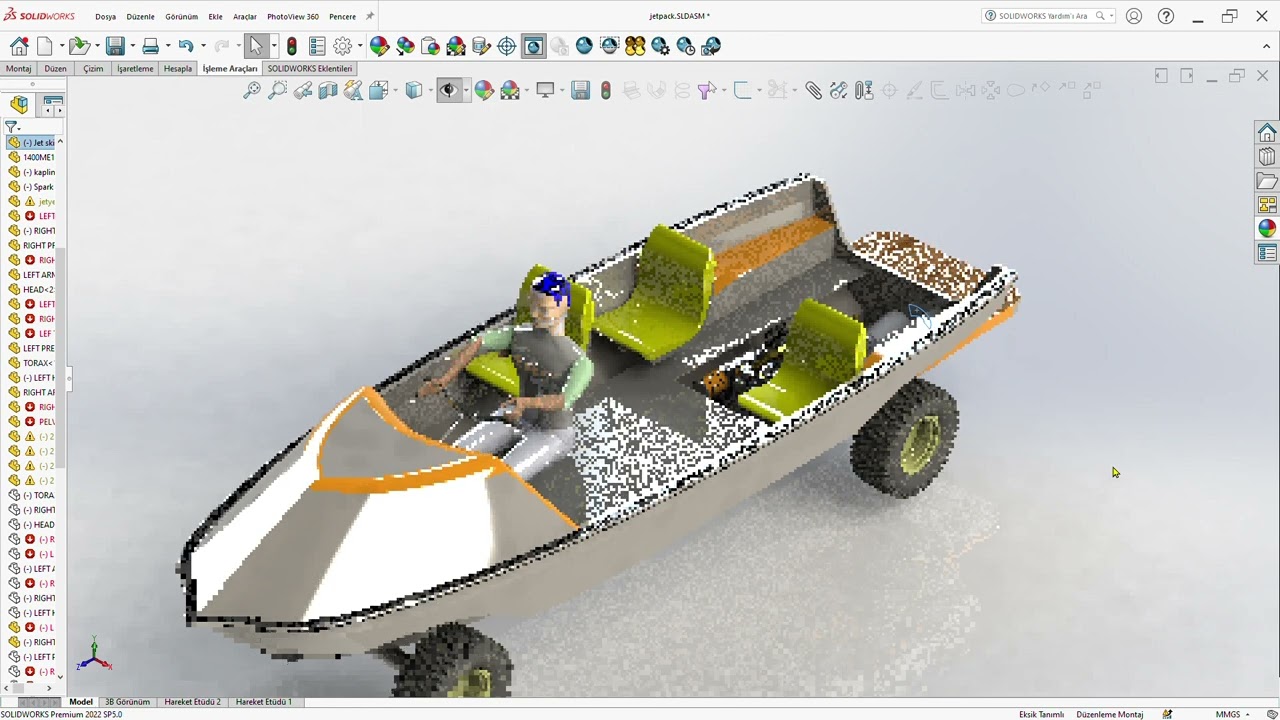
Task: Open the Araçlar menu
Action: (245, 17)
